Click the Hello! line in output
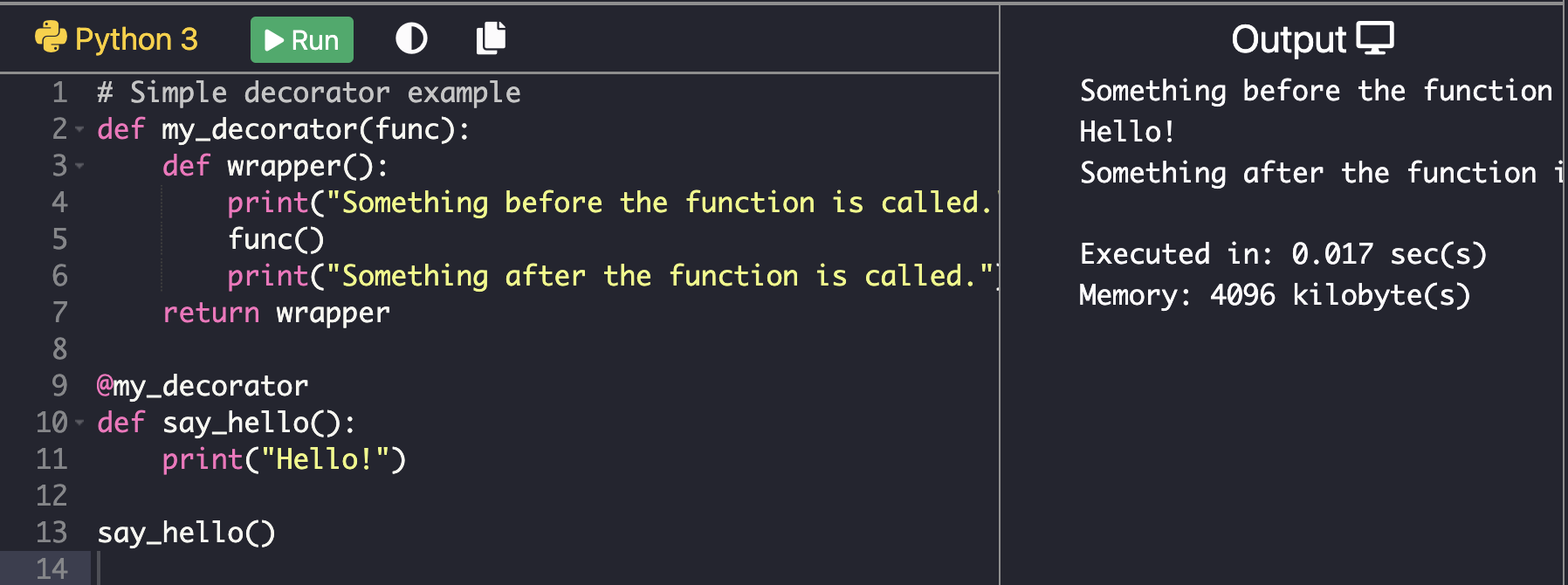Viewport: 1568px width, 585px height. click(1126, 132)
